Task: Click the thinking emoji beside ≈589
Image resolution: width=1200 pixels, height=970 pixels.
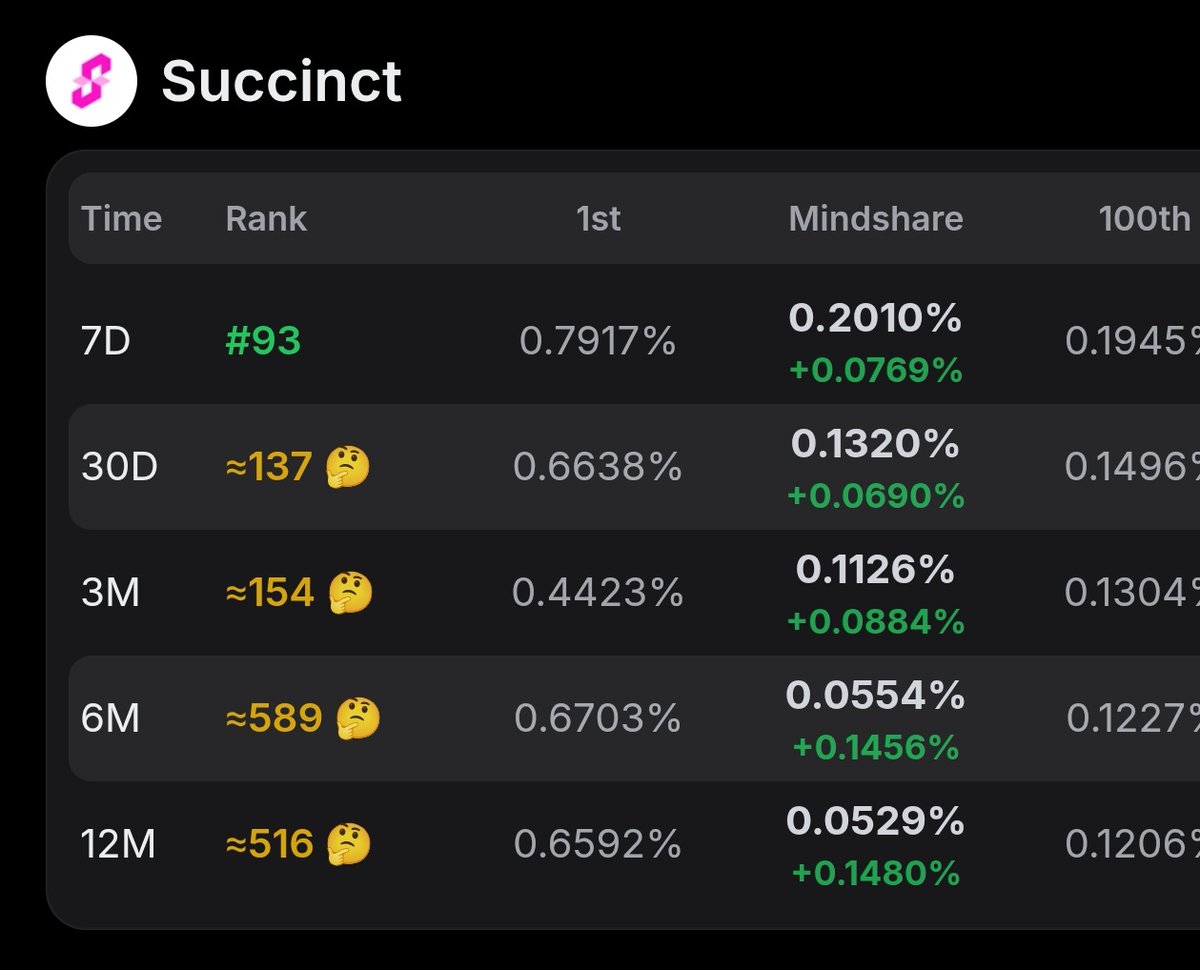Action: pos(358,718)
